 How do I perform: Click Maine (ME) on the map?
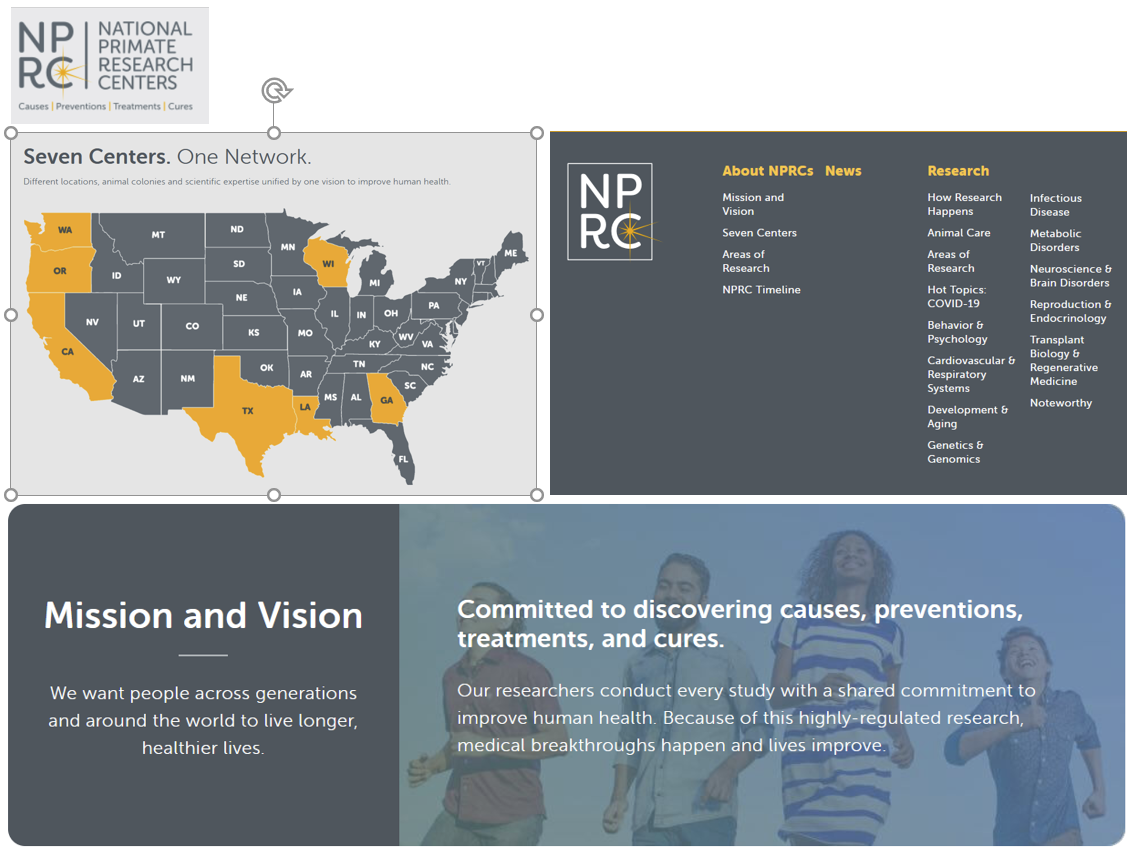pyautogui.click(x=510, y=253)
